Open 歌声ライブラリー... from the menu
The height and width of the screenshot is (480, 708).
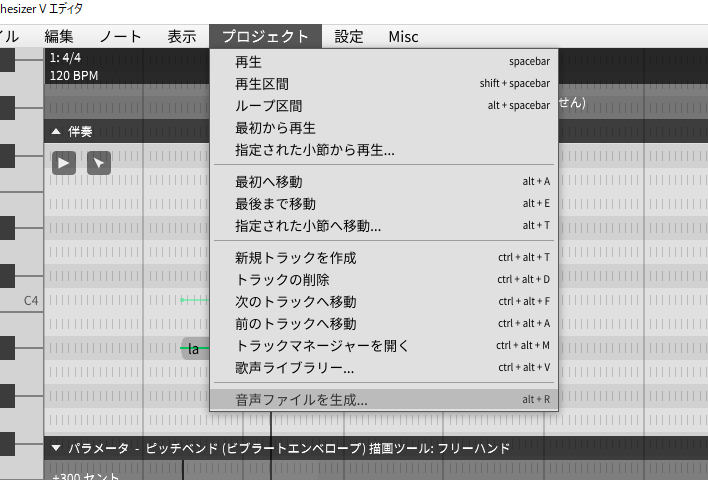click(384, 368)
